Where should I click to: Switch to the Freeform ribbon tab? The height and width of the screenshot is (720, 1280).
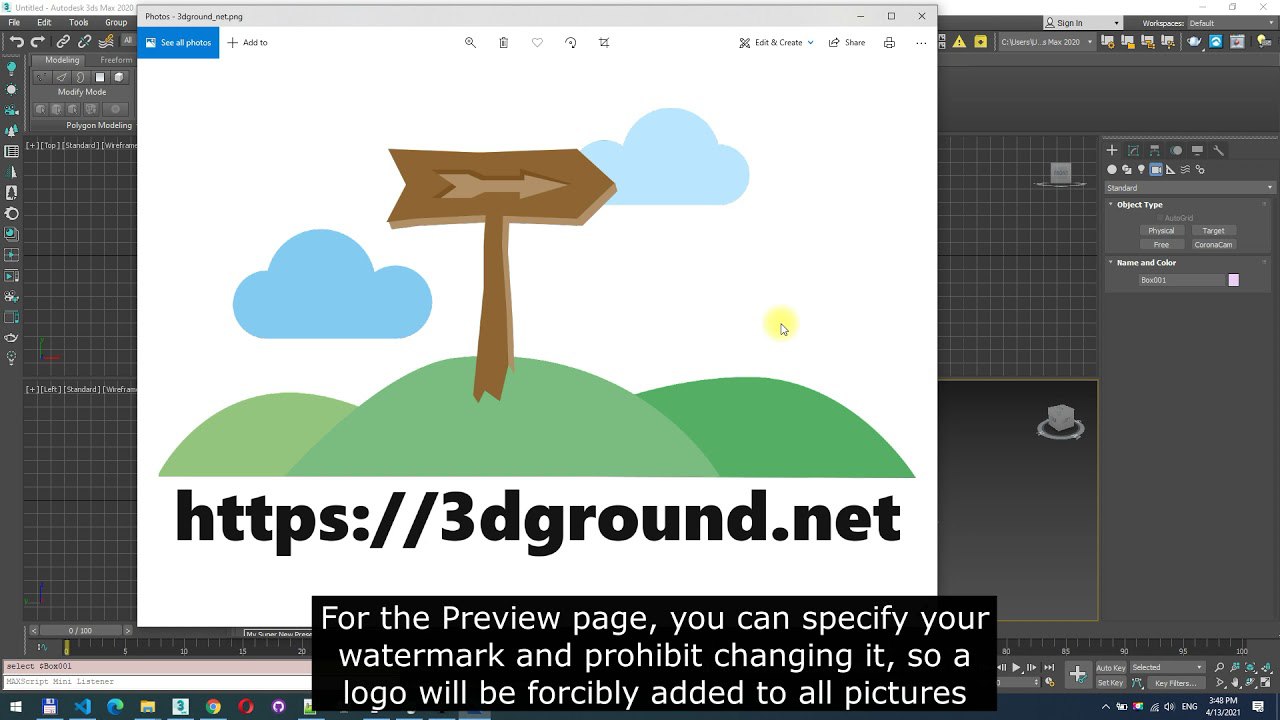tap(116, 60)
